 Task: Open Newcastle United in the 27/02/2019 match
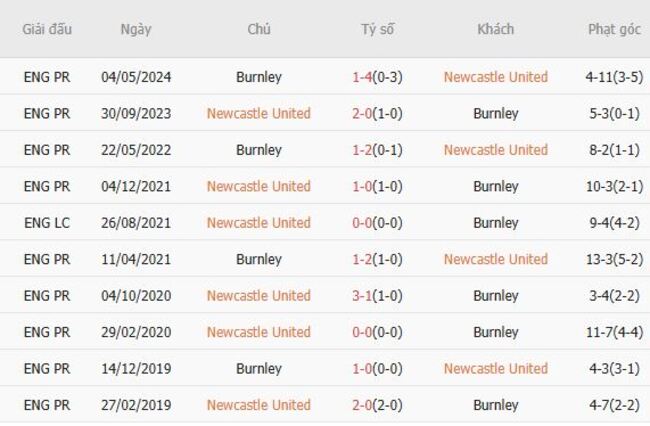click(x=259, y=405)
